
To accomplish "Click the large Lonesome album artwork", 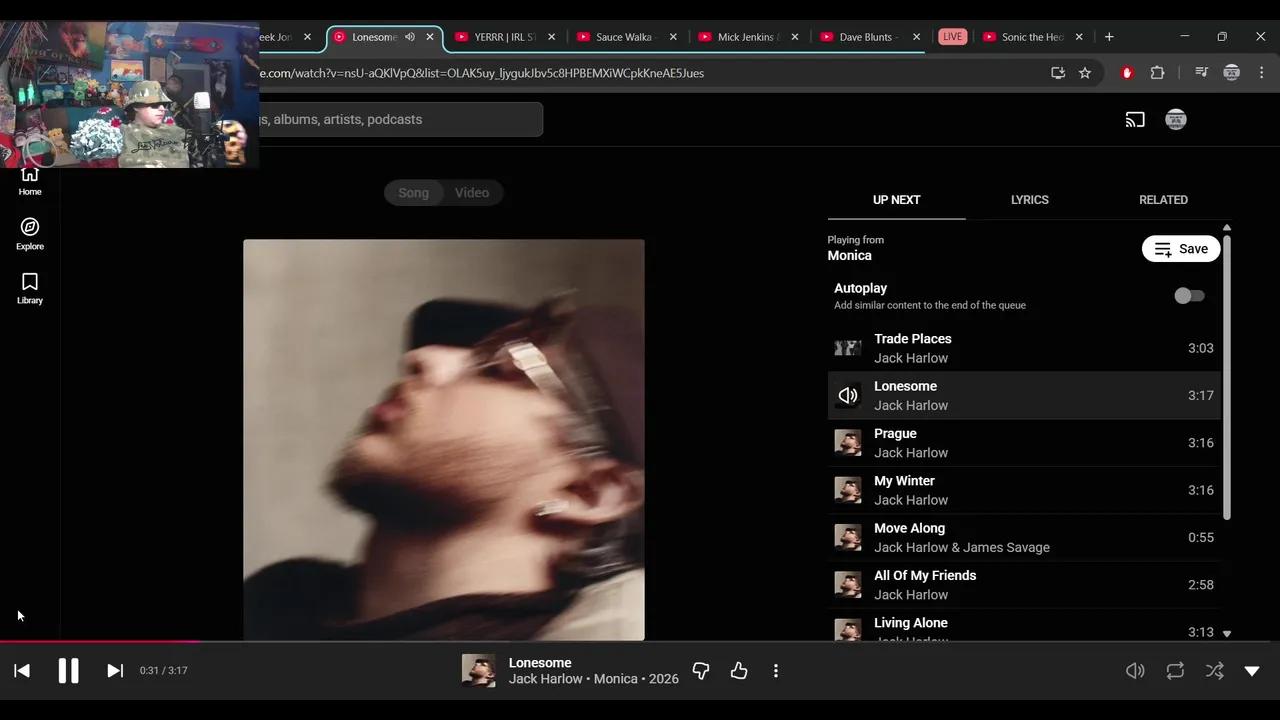I will click(444, 440).
